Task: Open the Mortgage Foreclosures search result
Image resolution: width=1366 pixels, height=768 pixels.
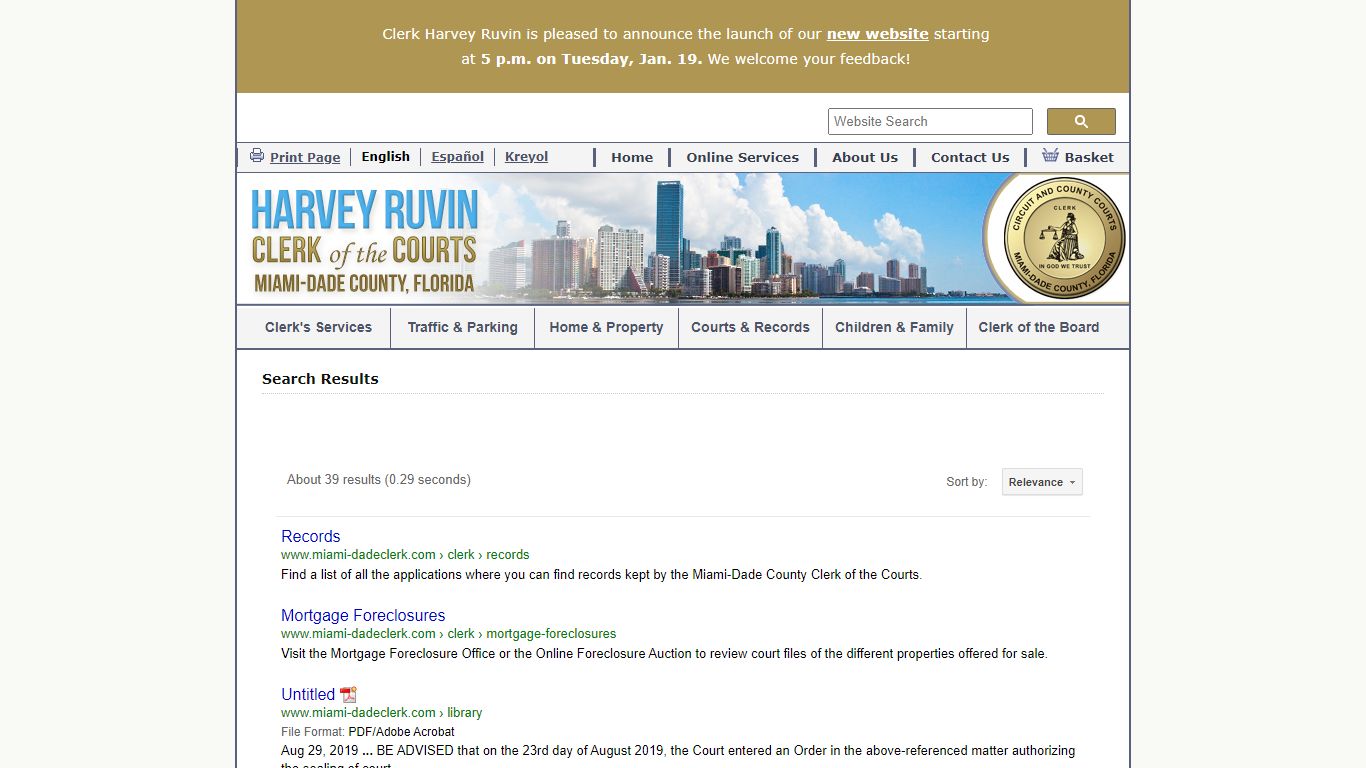Action: (x=363, y=615)
